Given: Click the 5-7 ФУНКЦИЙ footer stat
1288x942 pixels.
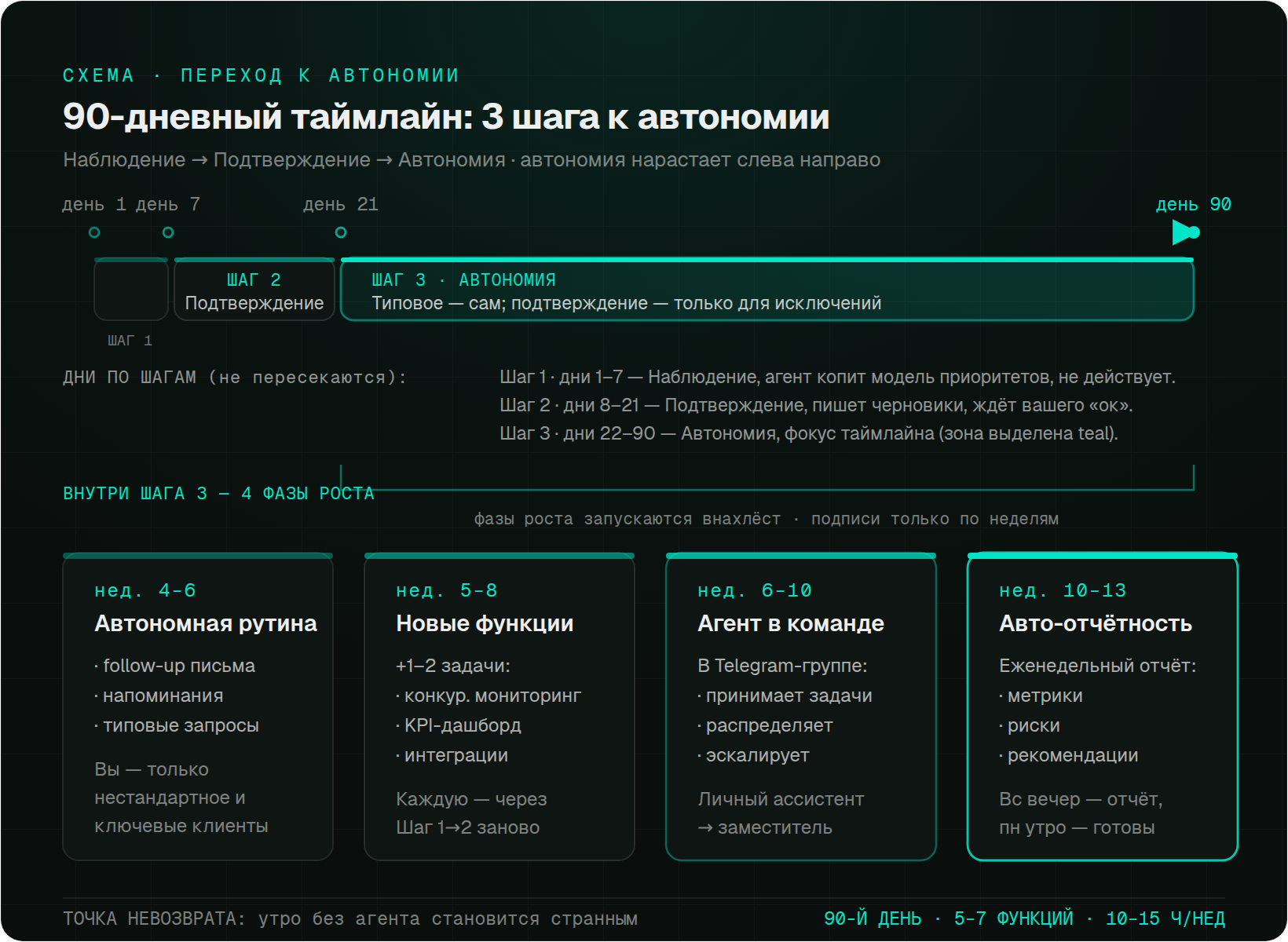Looking at the screenshot, I should tap(1013, 918).
